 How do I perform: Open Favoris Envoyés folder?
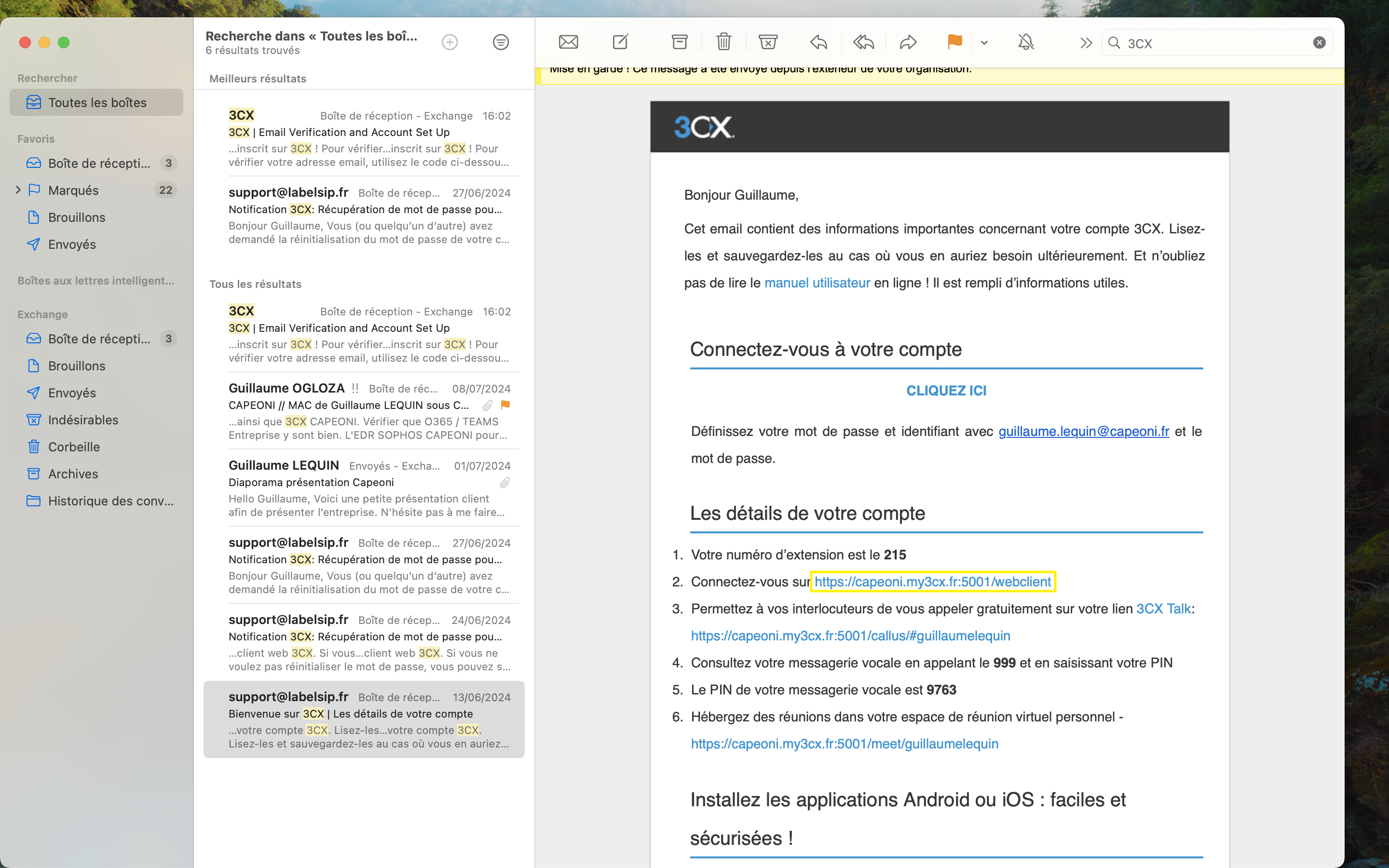coord(96,244)
